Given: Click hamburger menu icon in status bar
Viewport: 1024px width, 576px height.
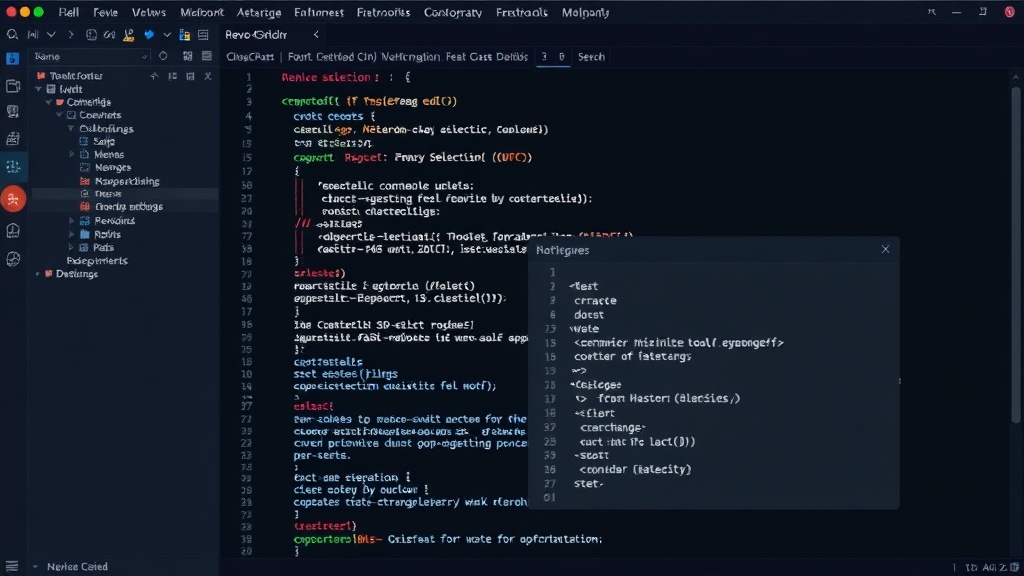Looking at the screenshot, I should (12, 566).
